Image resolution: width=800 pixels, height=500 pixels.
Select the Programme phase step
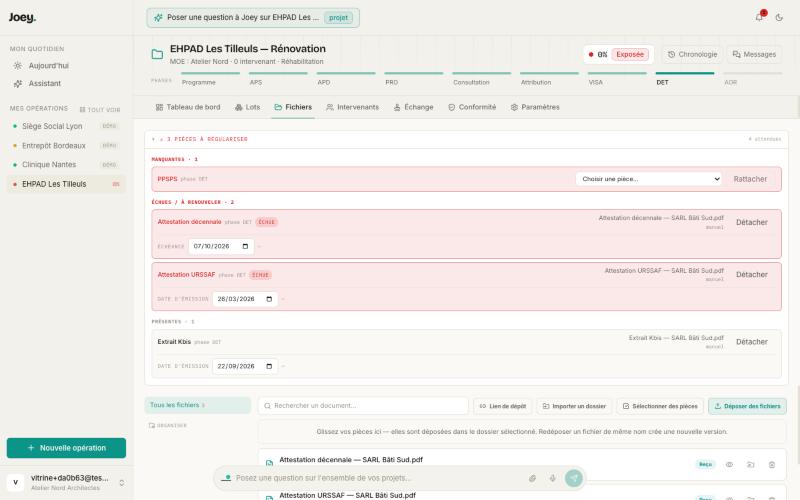[x=210, y=79]
